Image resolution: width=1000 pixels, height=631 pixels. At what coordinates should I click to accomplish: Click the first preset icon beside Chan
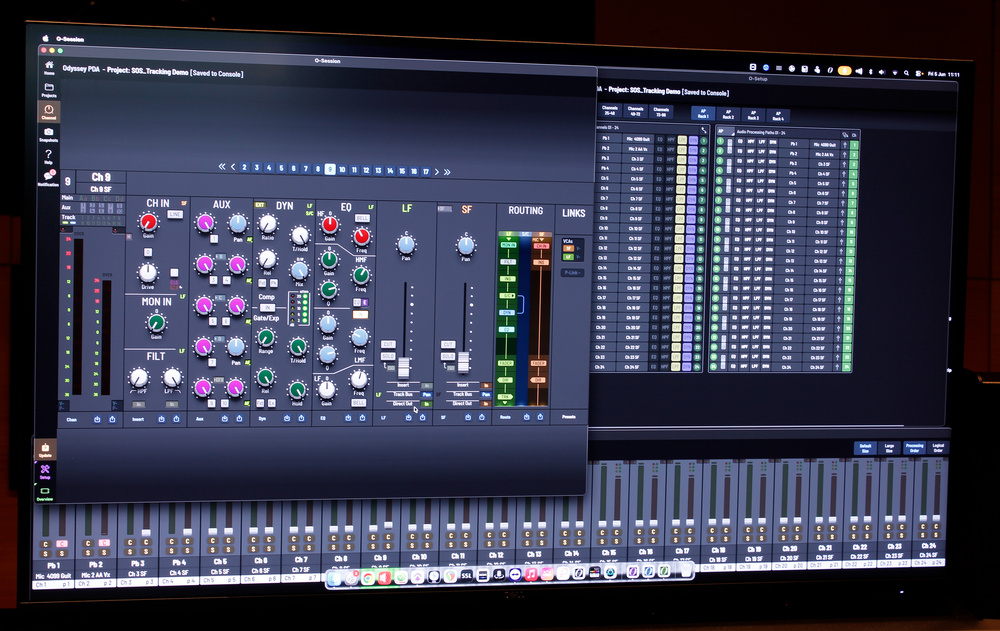click(x=98, y=419)
